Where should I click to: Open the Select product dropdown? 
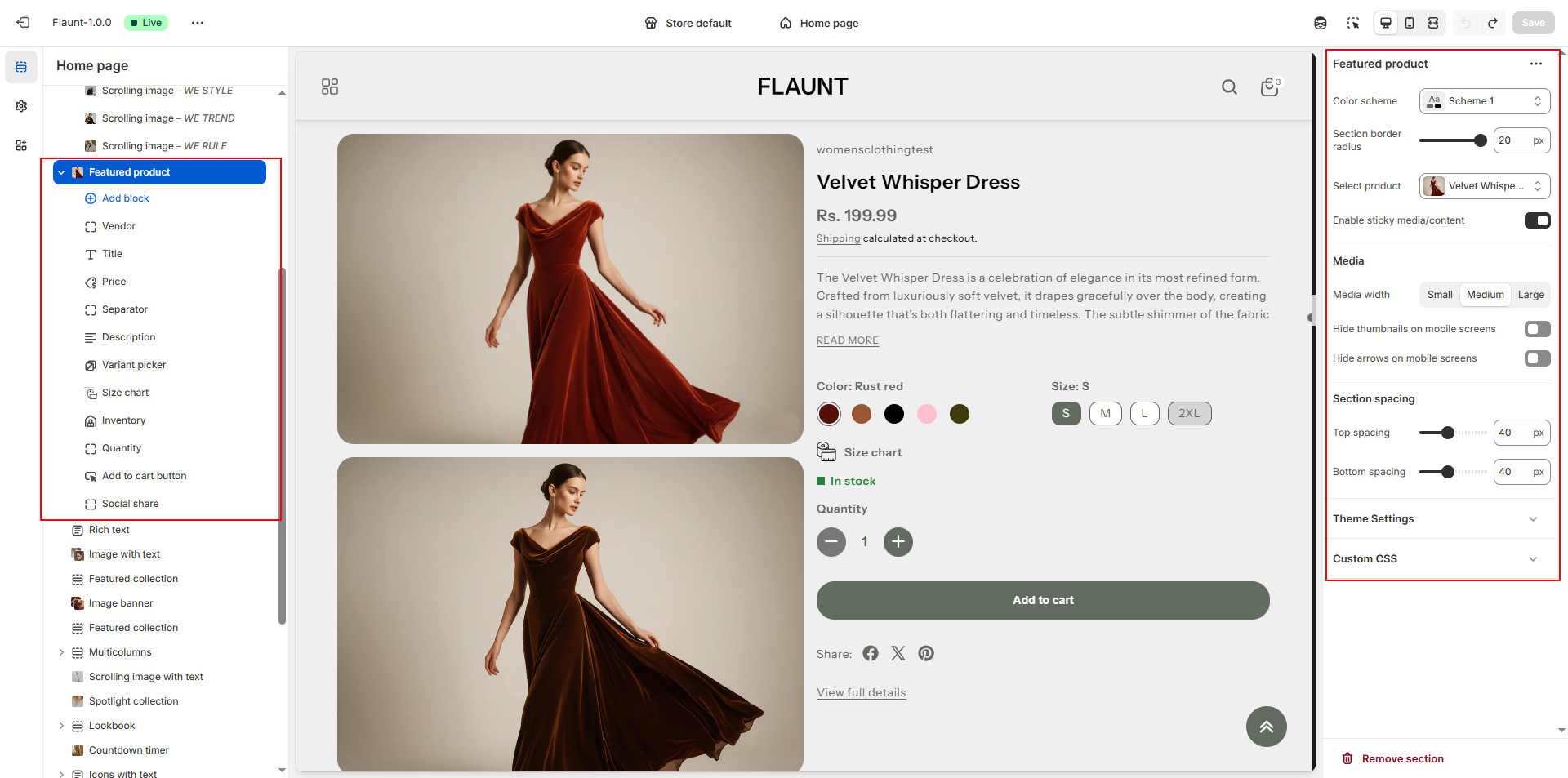pyautogui.click(x=1485, y=186)
